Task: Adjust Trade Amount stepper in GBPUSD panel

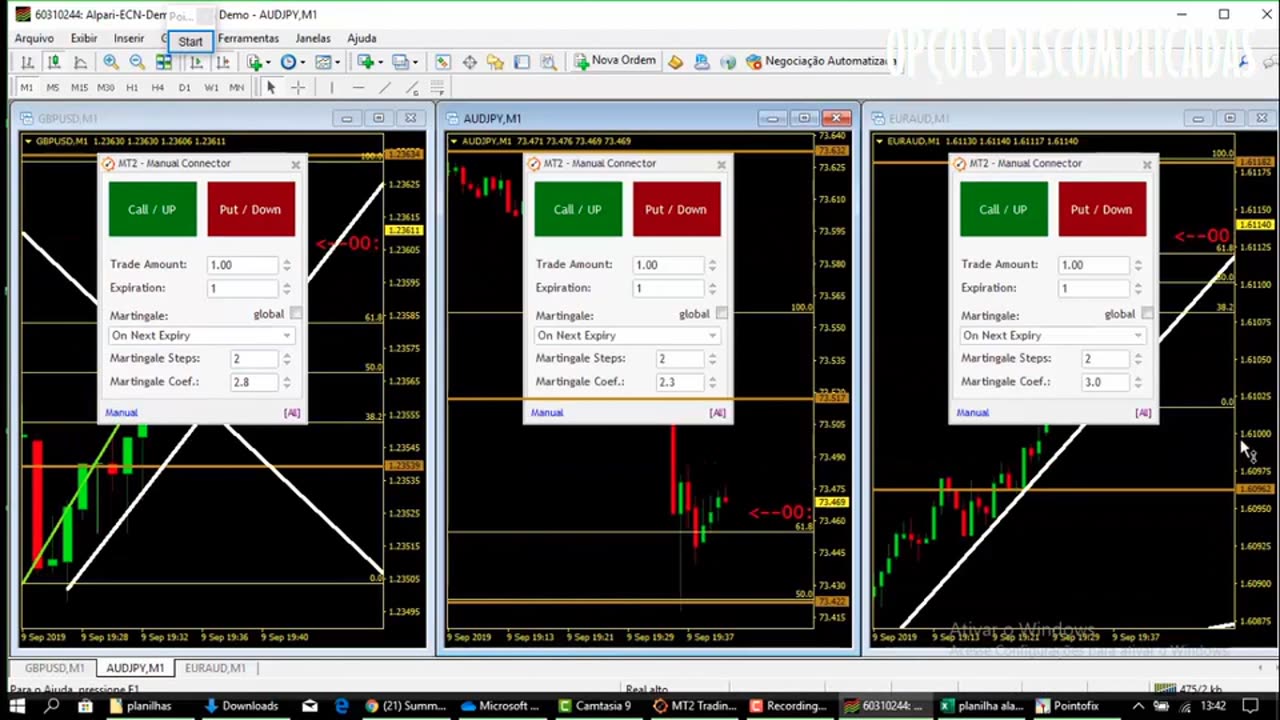Action: tap(287, 265)
